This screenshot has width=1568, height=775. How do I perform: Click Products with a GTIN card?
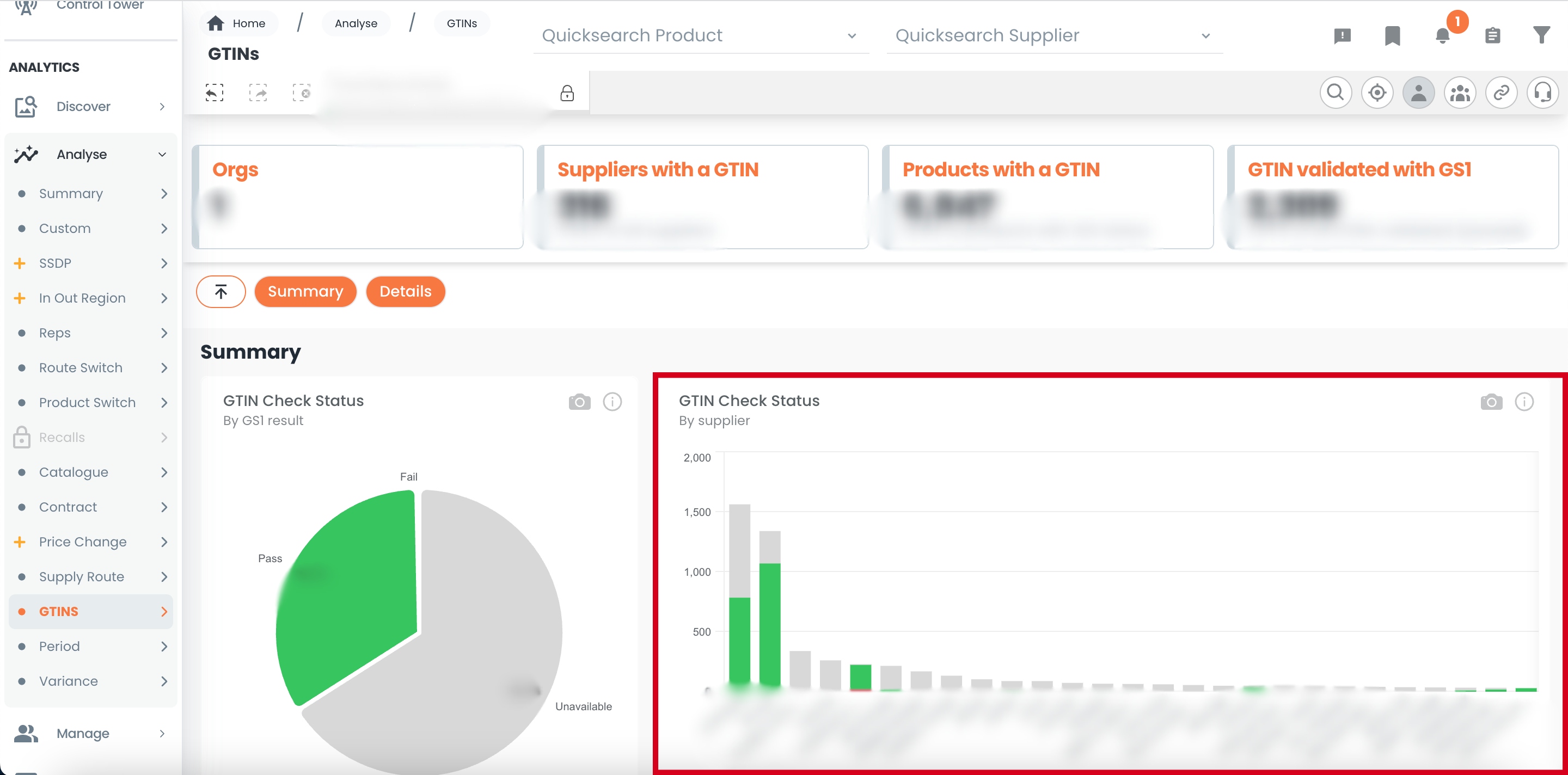1048,196
